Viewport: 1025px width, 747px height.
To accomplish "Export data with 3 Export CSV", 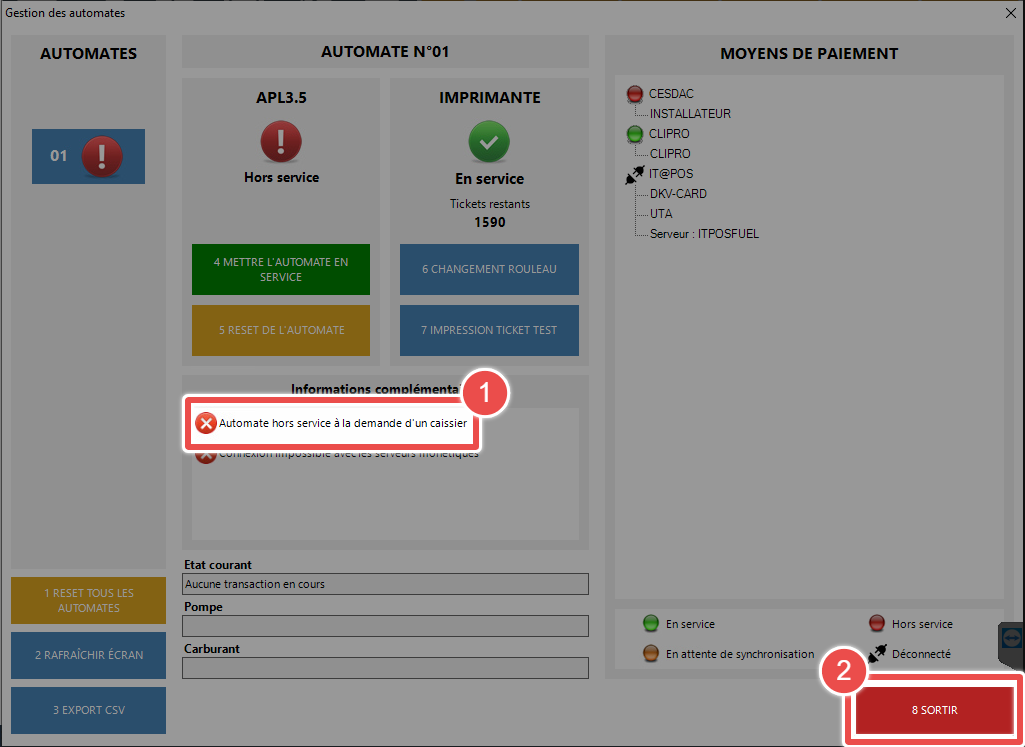I will [x=88, y=710].
